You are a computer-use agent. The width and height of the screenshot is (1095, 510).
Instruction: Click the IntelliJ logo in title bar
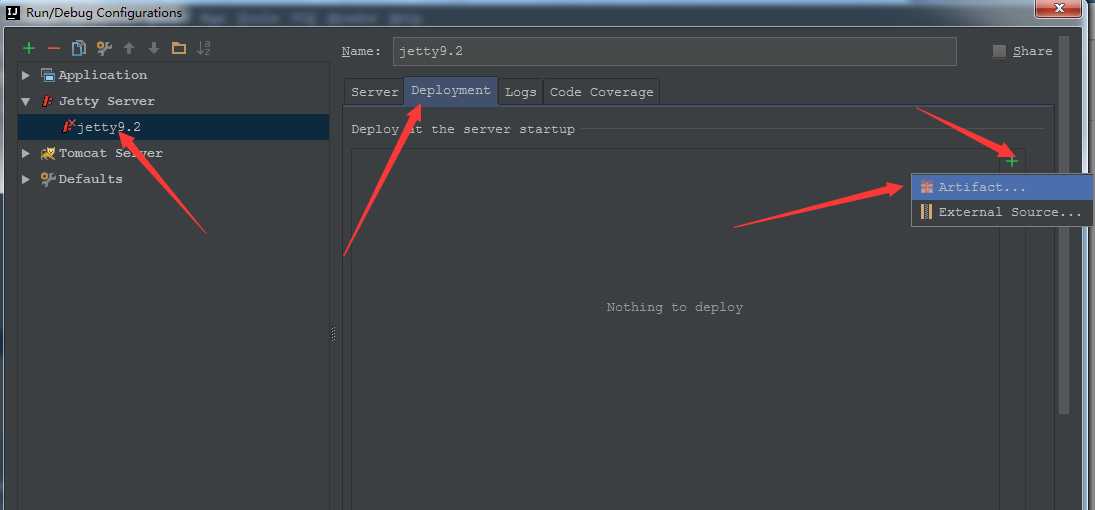tap(12, 12)
